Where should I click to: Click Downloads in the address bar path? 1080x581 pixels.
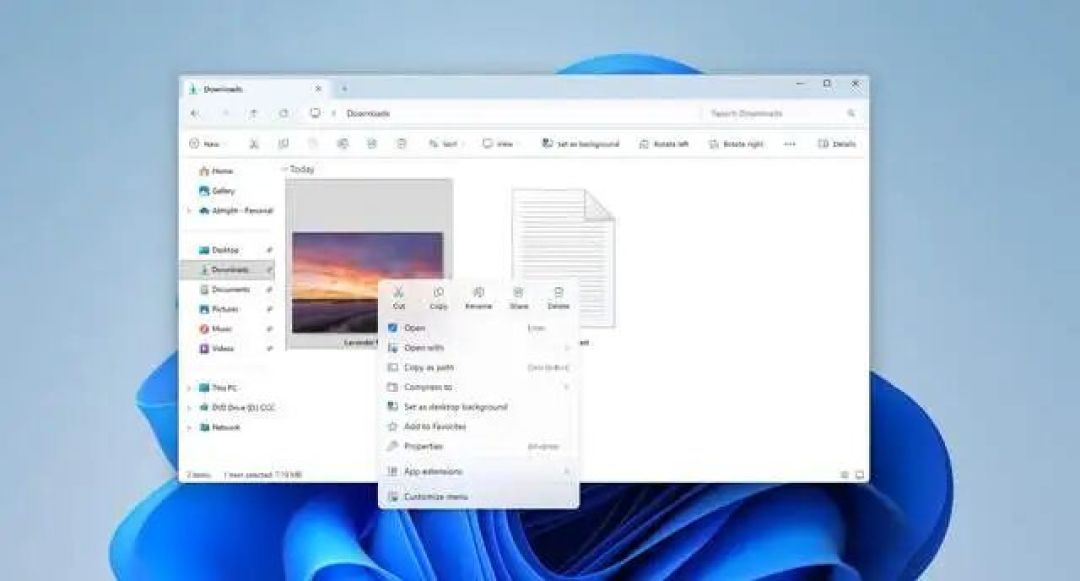click(x=368, y=114)
